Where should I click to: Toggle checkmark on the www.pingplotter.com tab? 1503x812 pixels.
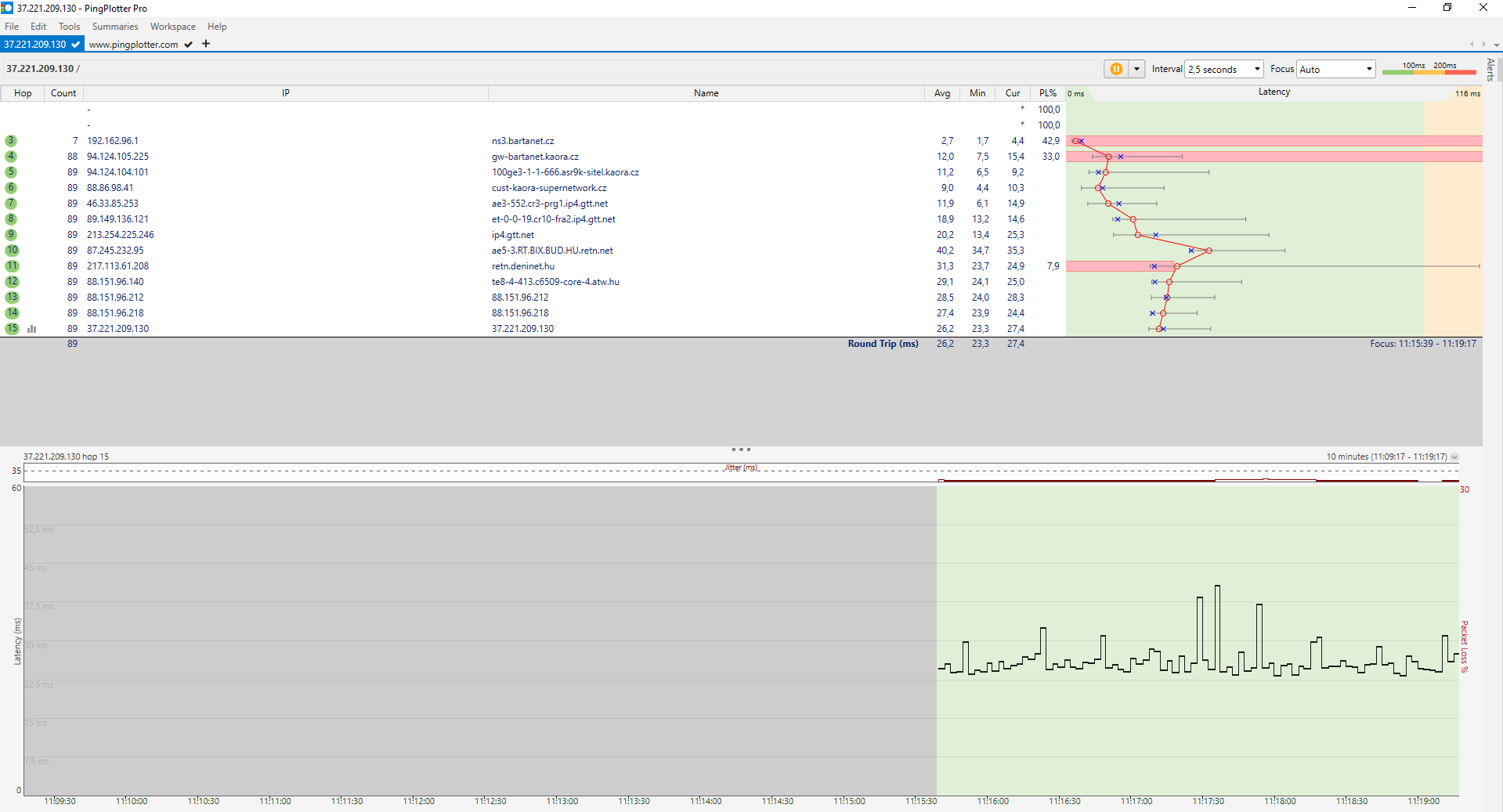point(188,45)
